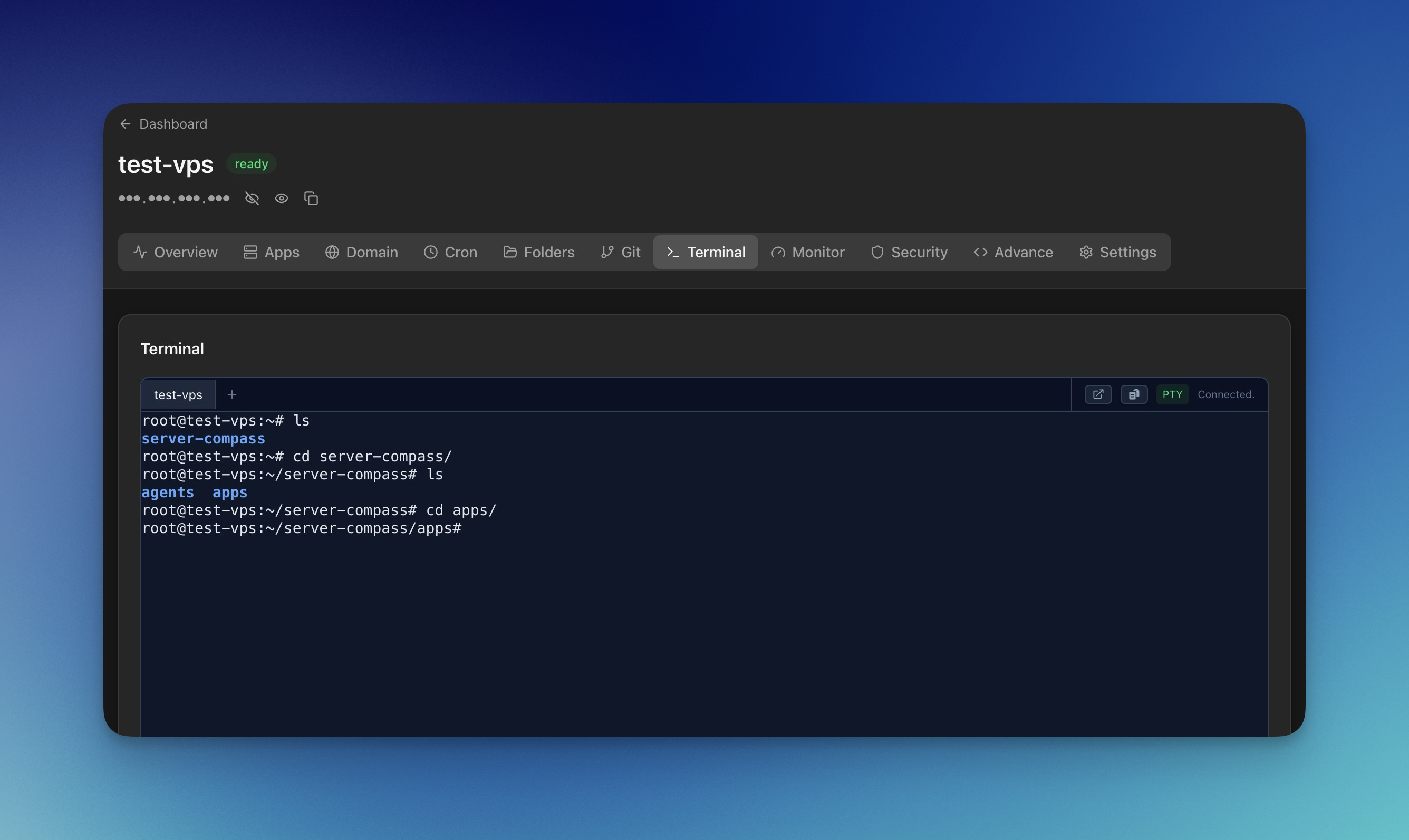
Task: Open the Git tab
Action: [621, 252]
